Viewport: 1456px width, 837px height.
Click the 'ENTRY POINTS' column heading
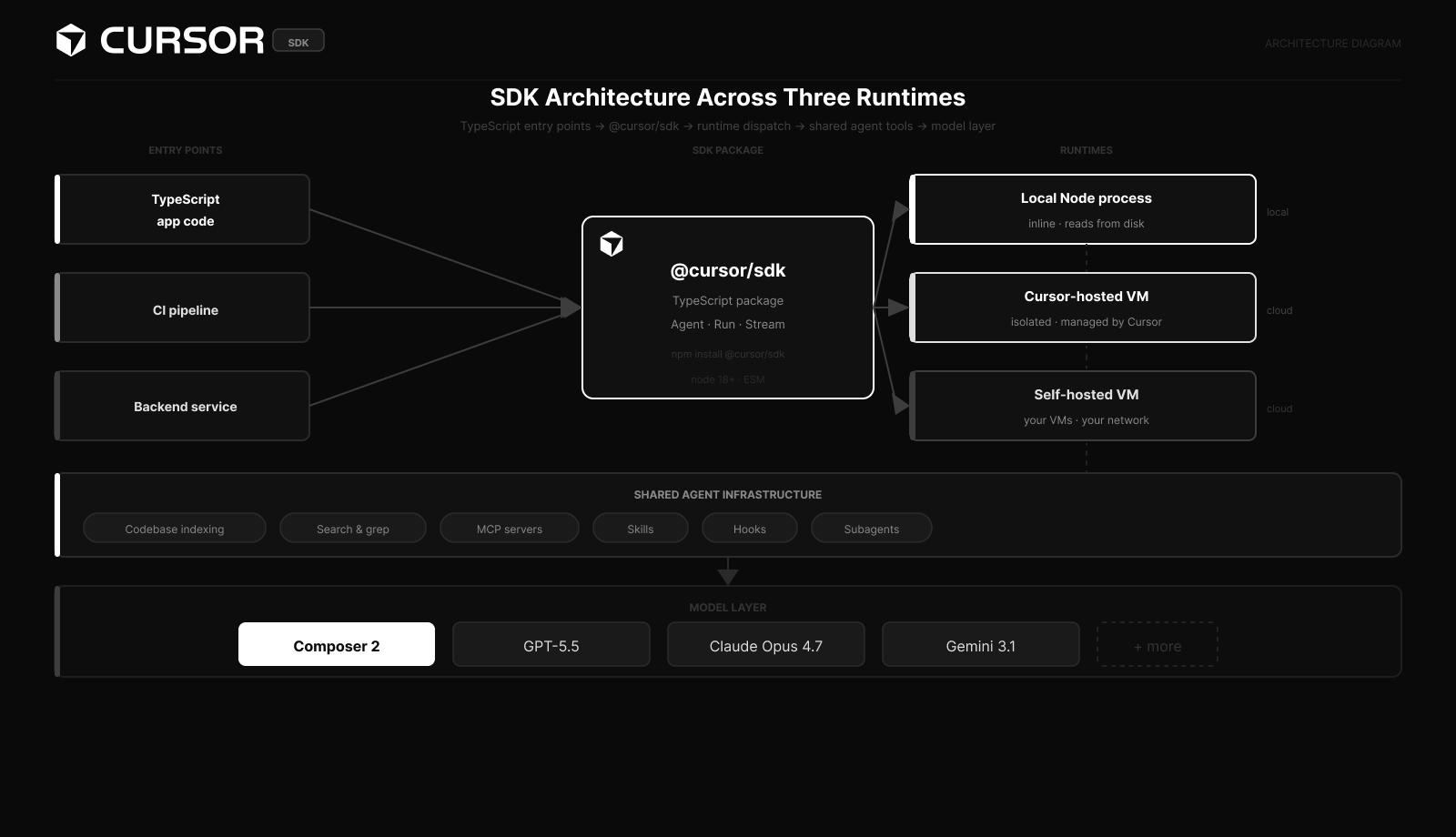coord(186,150)
